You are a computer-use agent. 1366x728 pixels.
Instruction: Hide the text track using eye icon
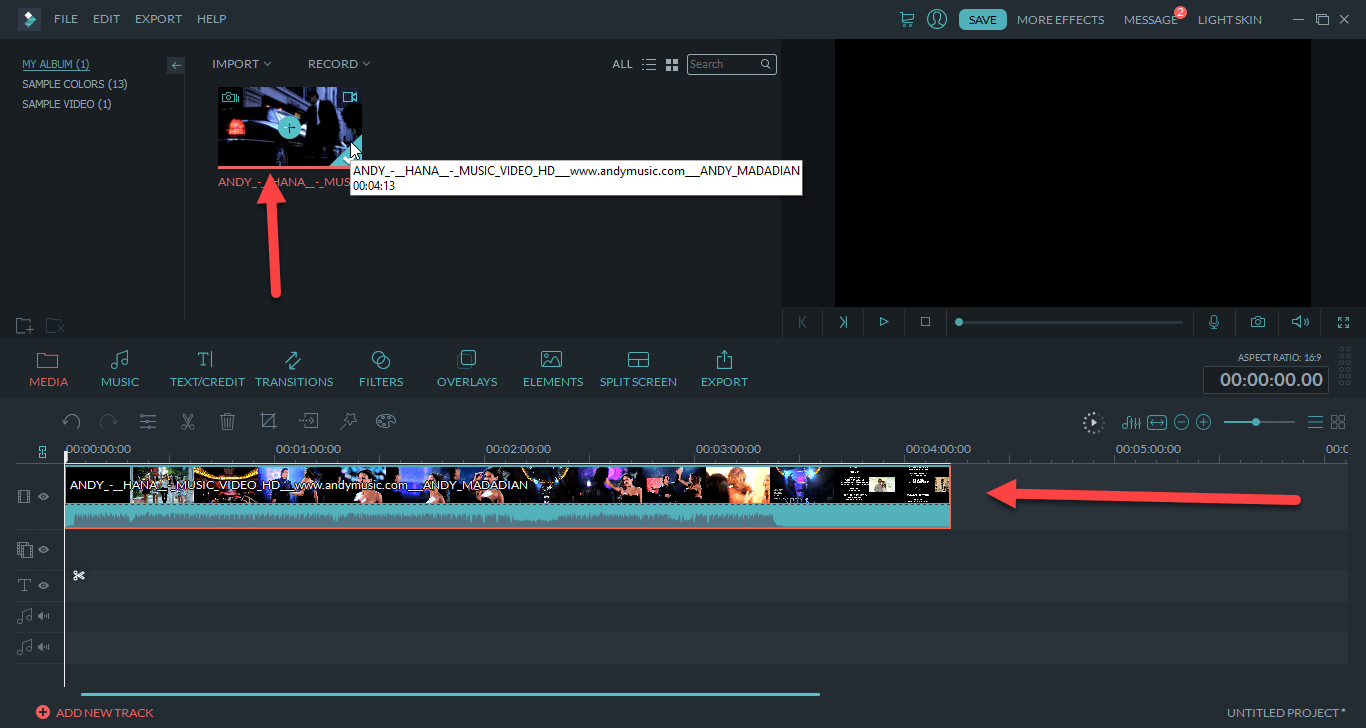point(44,586)
